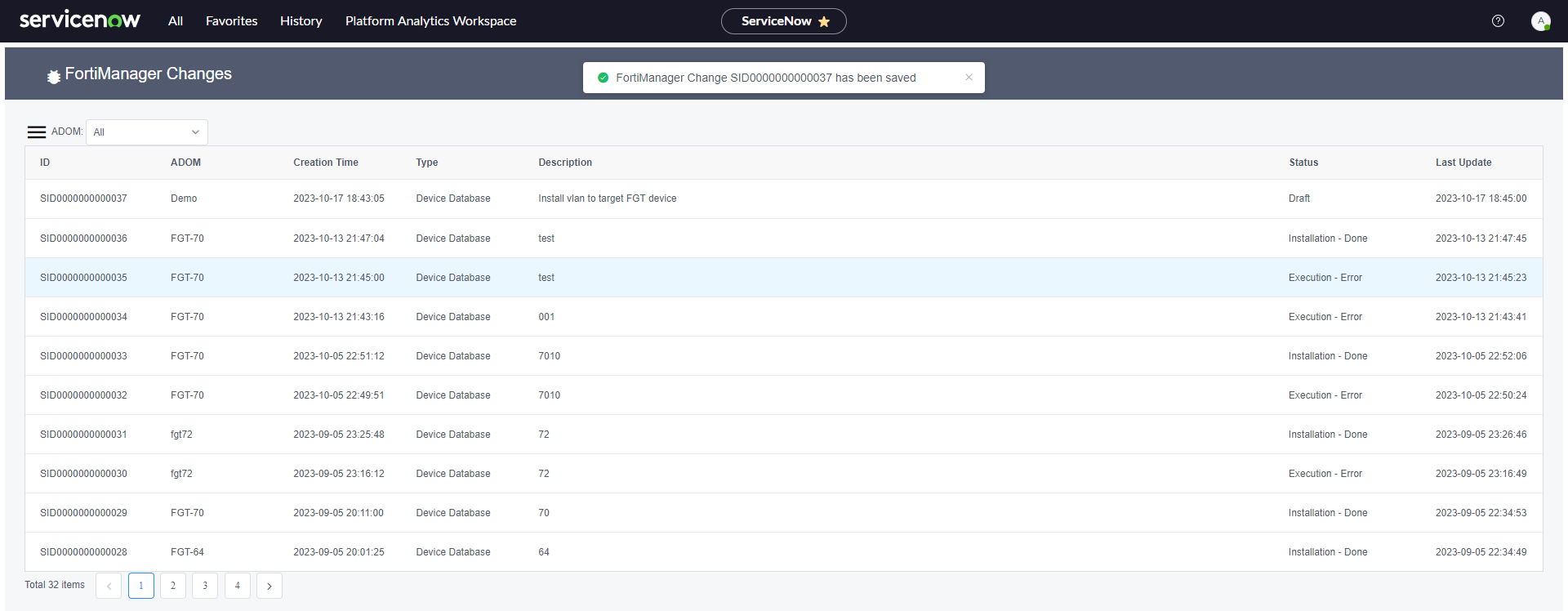This screenshot has width=1568, height=611.
Task: Click the Creation Time column header
Action: tap(326, 163)
